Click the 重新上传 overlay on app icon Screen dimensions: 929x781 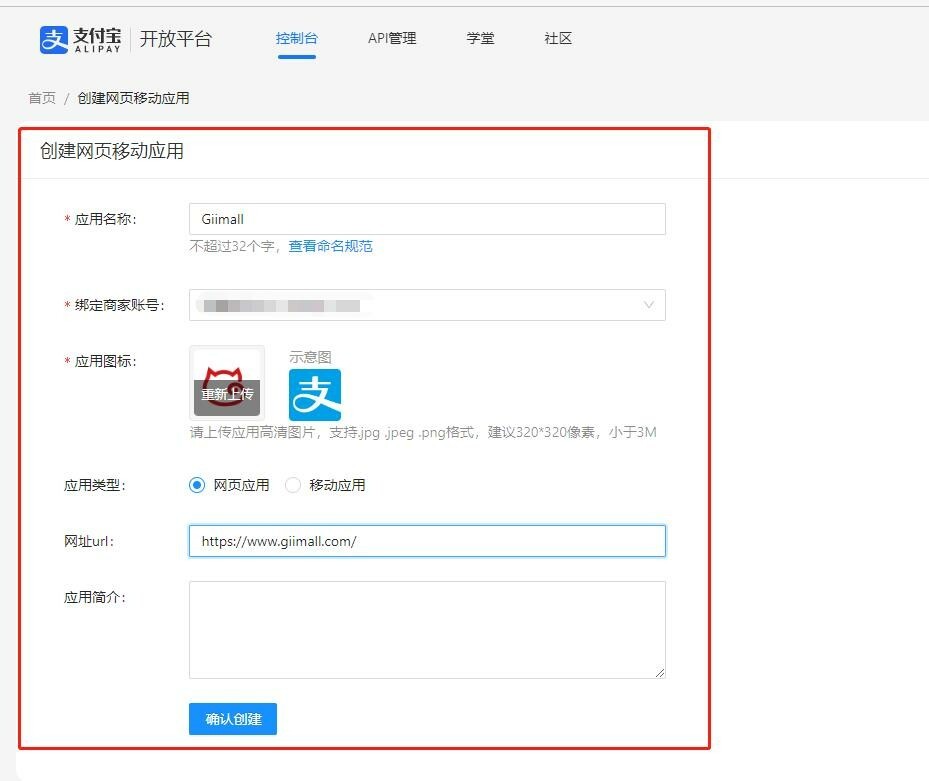click(227, 395)
